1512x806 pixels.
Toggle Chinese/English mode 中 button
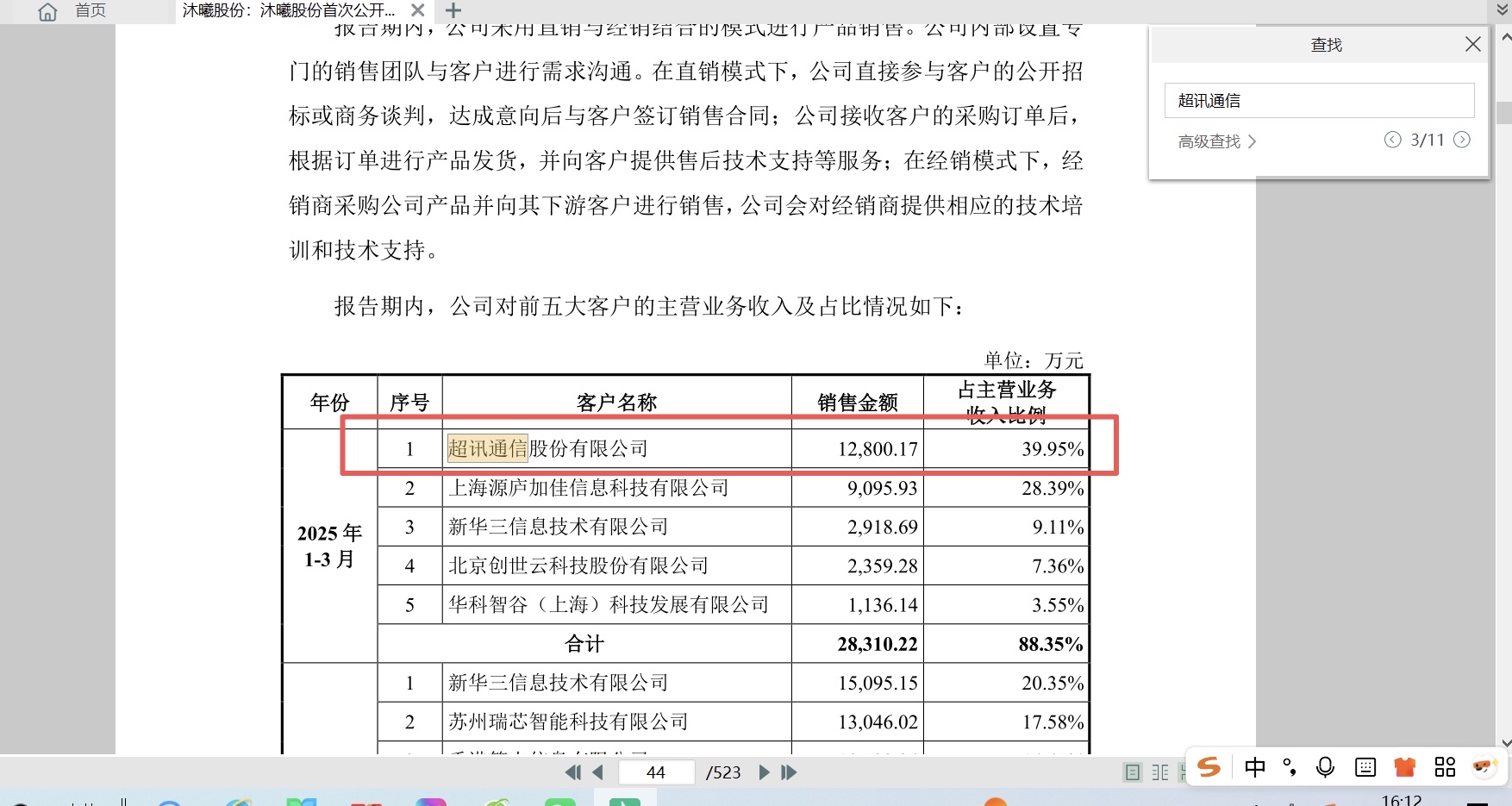tap(1255, 767)
